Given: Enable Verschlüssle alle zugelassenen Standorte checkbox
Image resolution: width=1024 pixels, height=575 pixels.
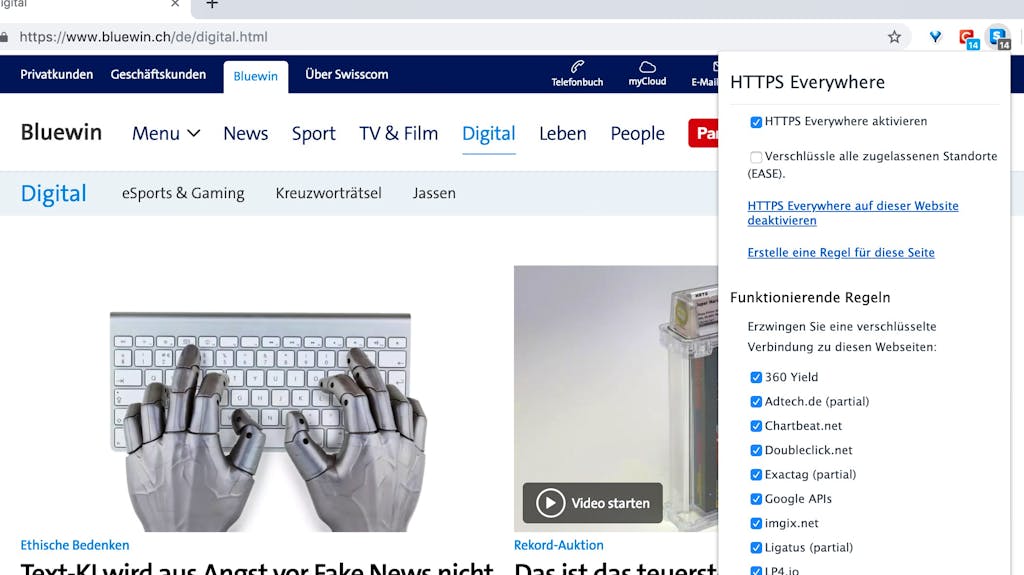Looking at the screenshot, I should 756,157.
